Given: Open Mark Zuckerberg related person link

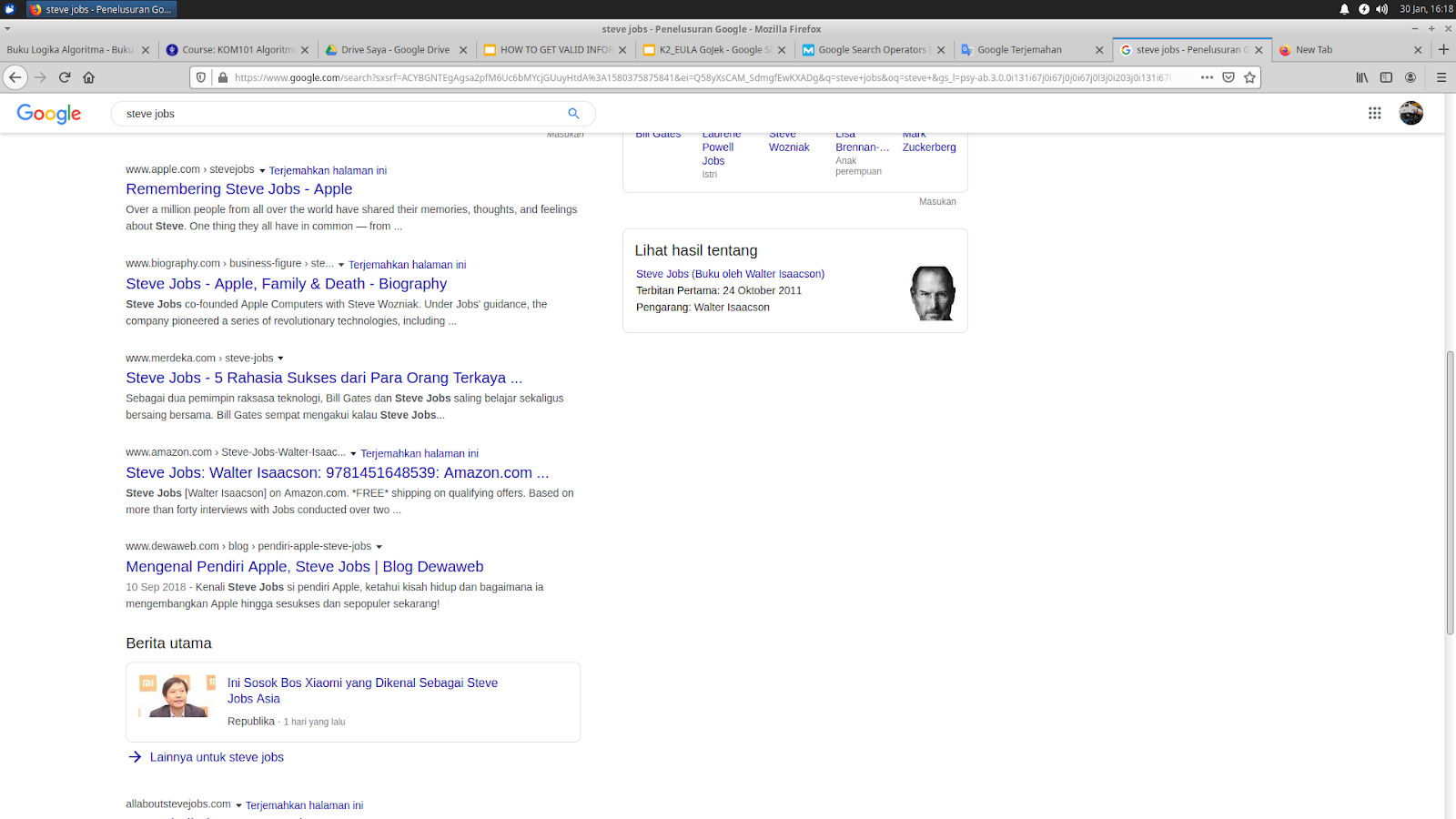Looking at the screenshot, I should [929, 141].
